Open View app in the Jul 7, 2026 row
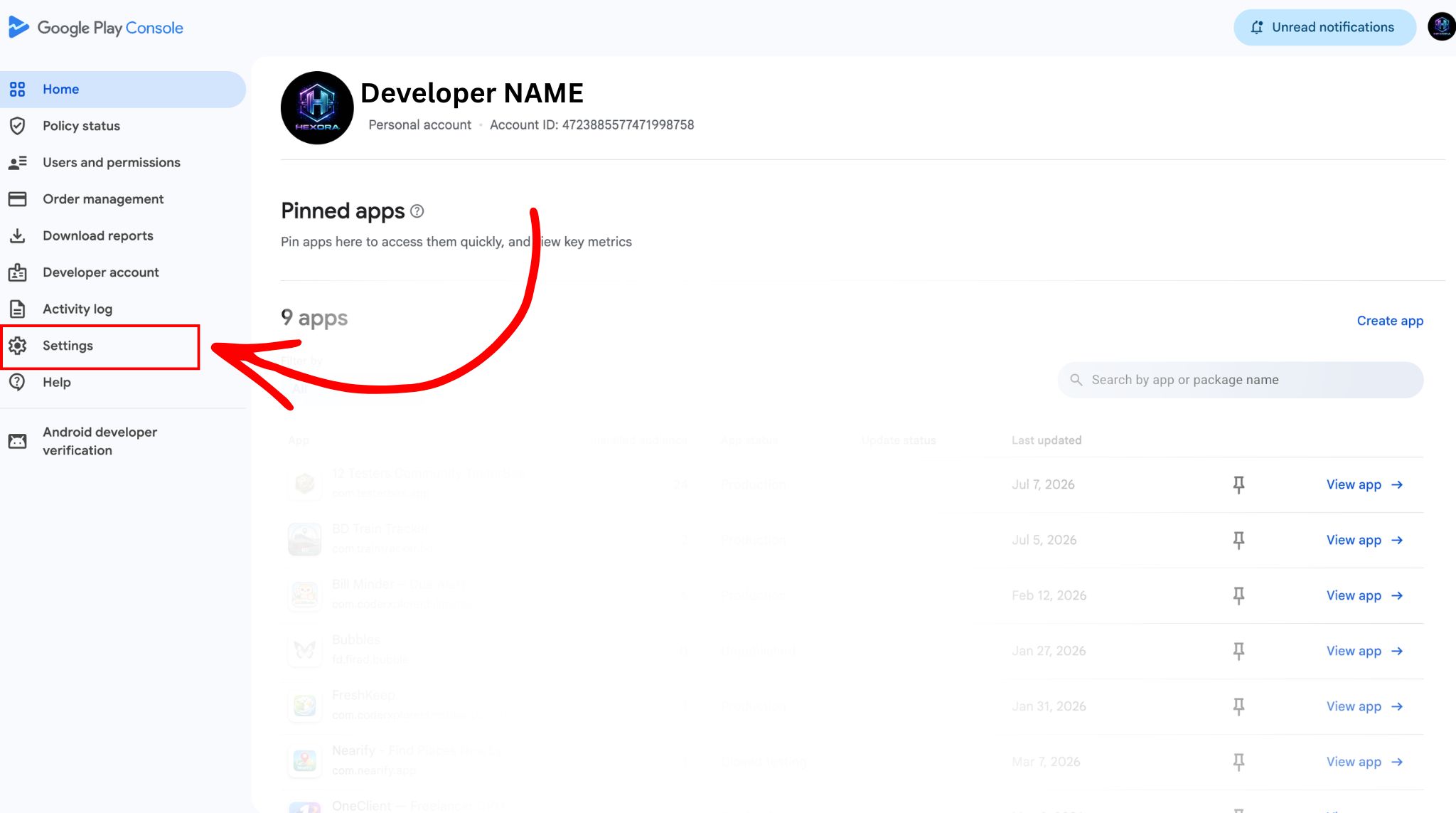 pyautogui.click(x=1364, y=484)
